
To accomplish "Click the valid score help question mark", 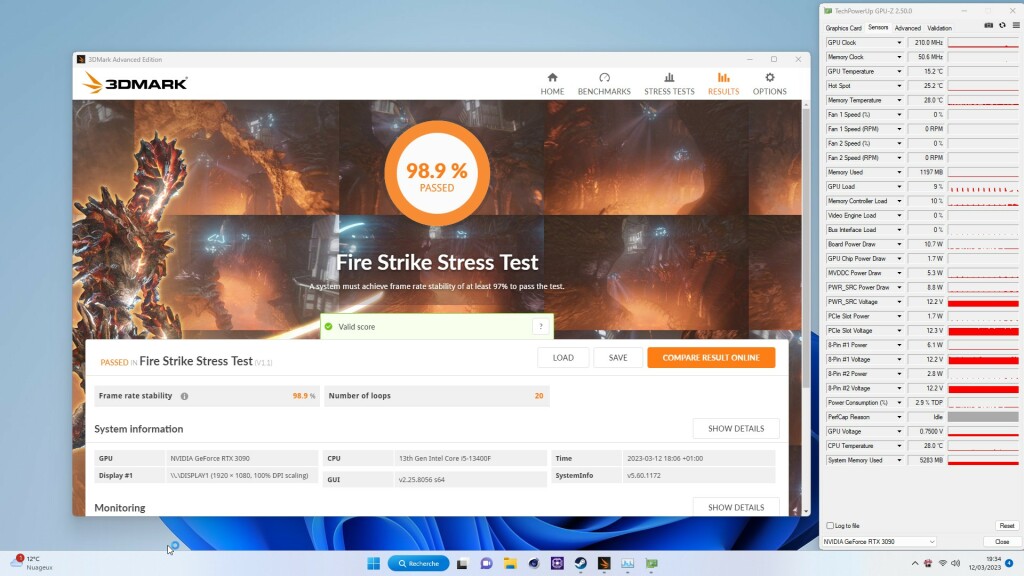I will (x=540, y=326).
